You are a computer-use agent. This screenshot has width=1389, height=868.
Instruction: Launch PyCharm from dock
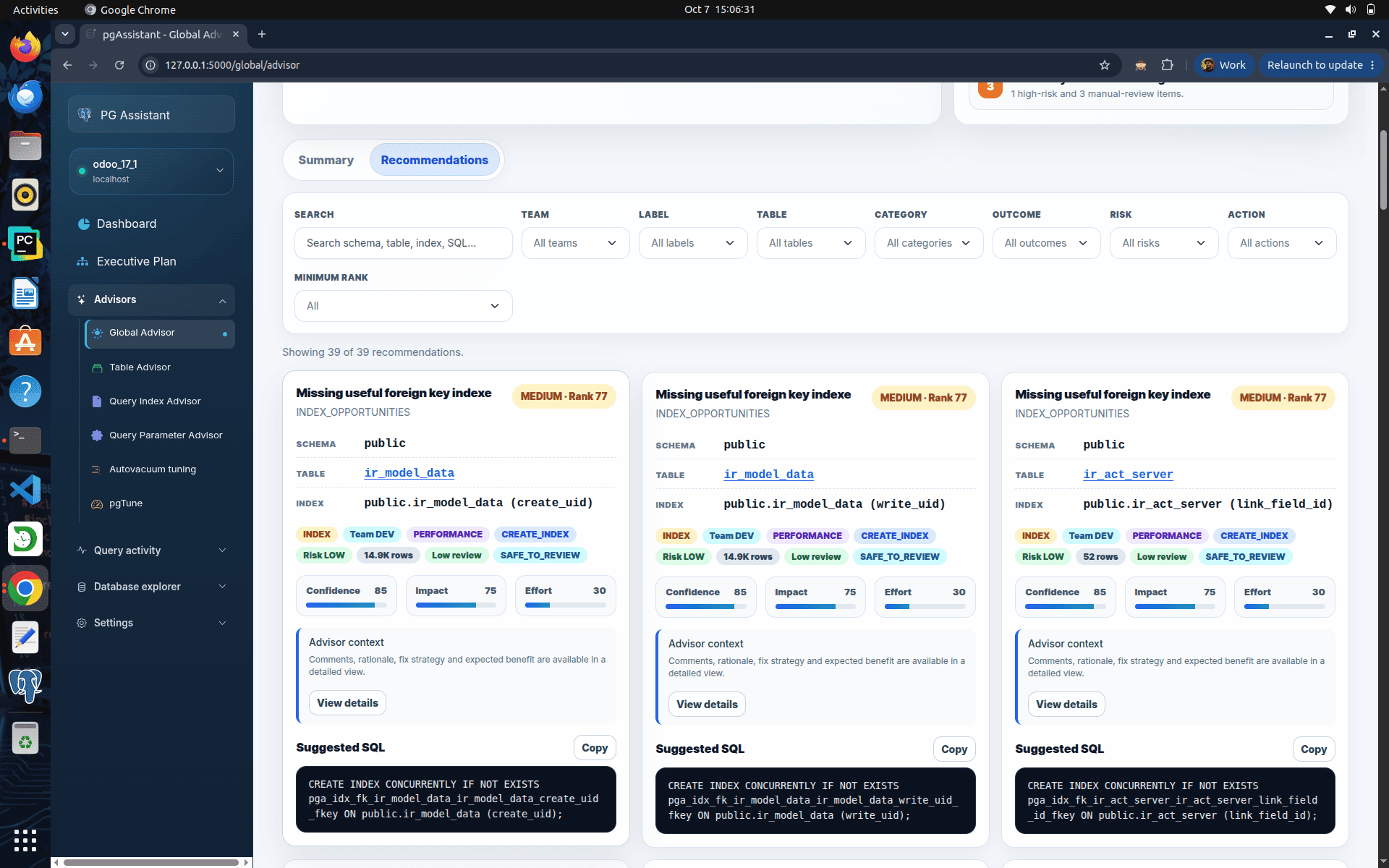coord(25,244)
